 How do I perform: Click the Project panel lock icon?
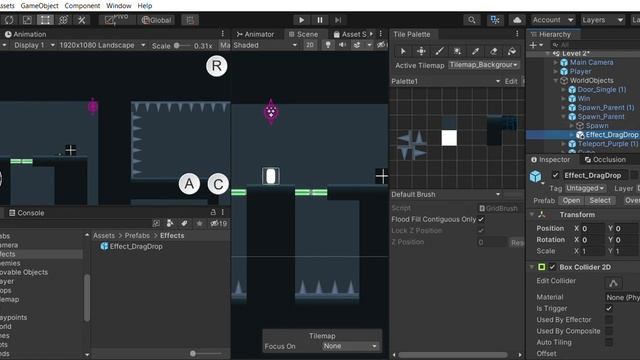(213, 212)
